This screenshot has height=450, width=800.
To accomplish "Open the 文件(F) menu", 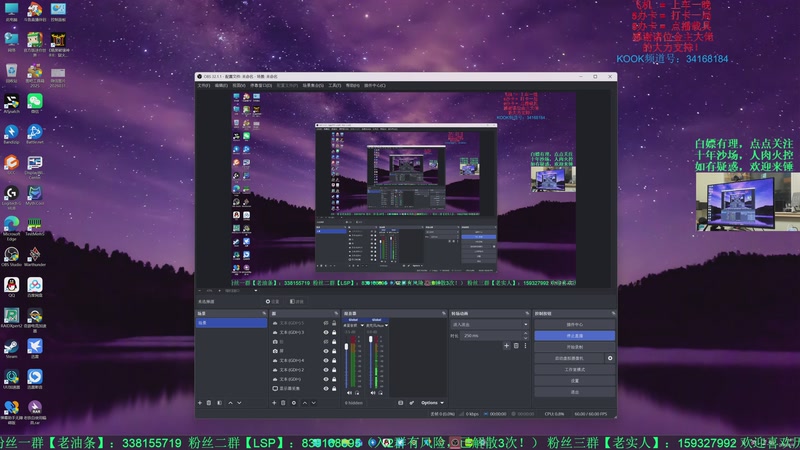I will click(204, 86).
